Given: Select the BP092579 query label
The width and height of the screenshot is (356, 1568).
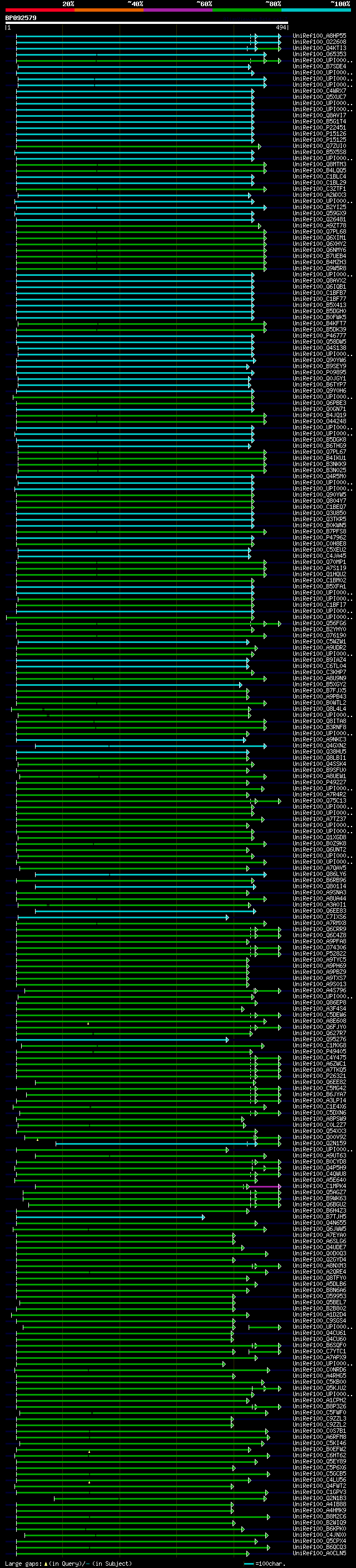Looking at the screenshot, I should coord(21,18).
